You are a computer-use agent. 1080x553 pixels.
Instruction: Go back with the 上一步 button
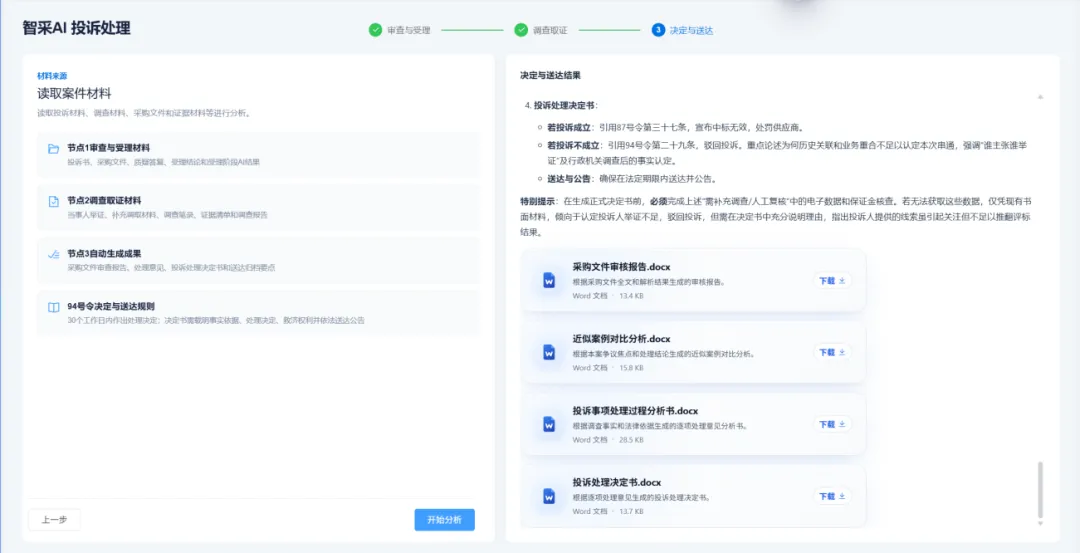point(54,520)
